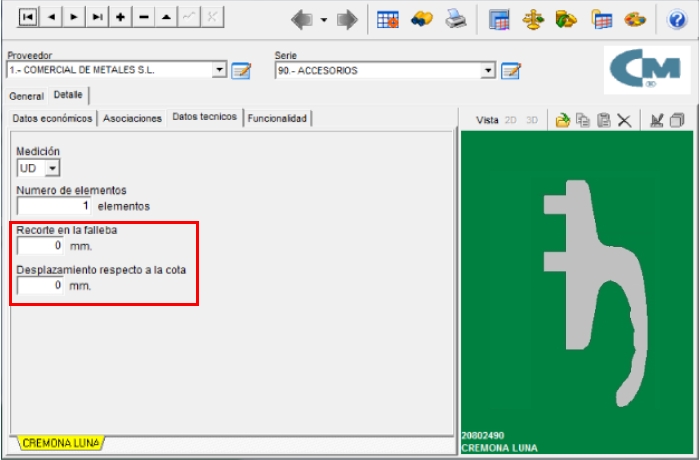The width and height of the screenshot is (700, 460).
Task: Click the folder with table icon
Action: (x=601, y=20)
